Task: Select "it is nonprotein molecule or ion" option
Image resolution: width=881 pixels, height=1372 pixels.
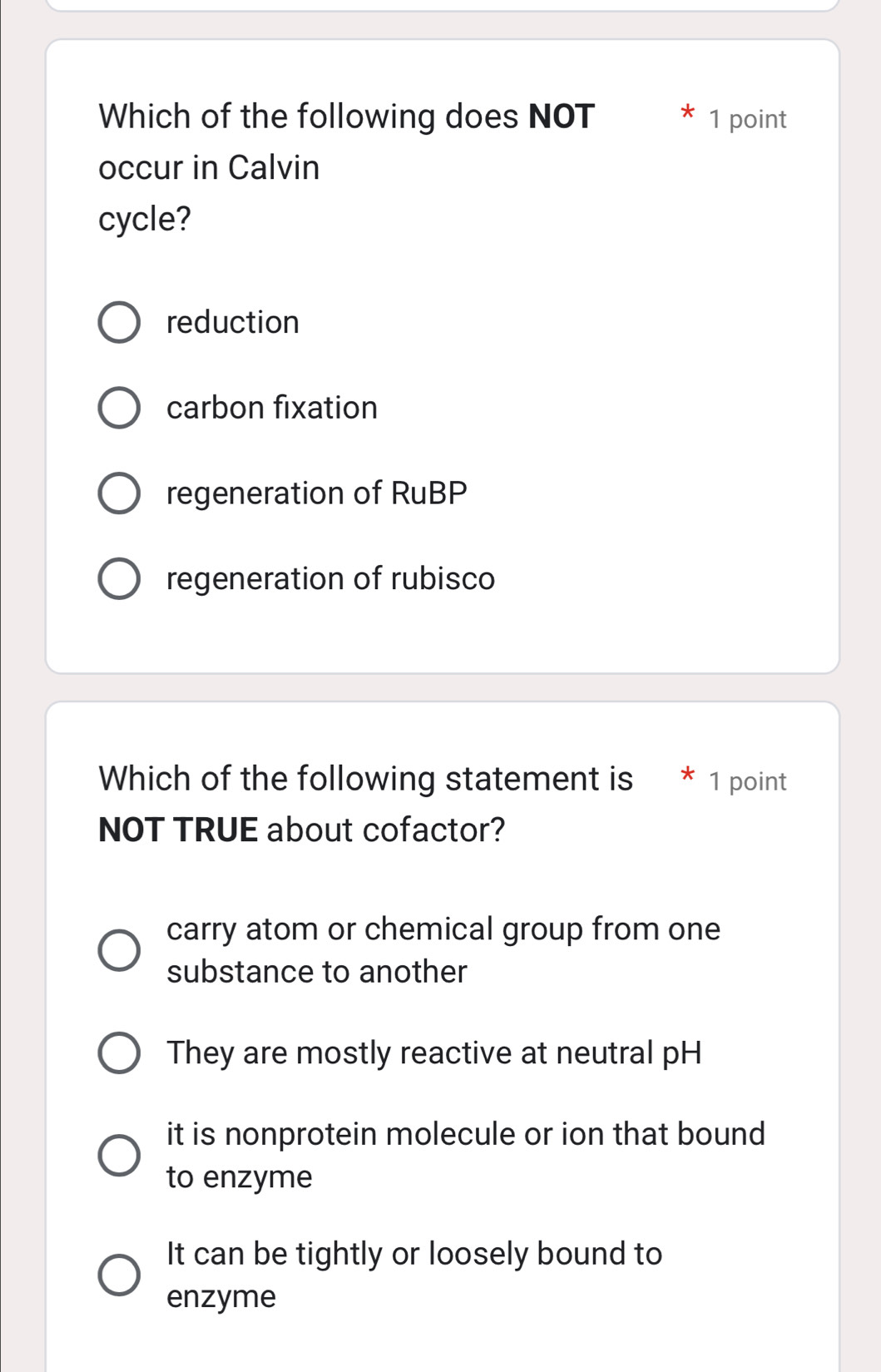Action: [x=118, y=1155]
